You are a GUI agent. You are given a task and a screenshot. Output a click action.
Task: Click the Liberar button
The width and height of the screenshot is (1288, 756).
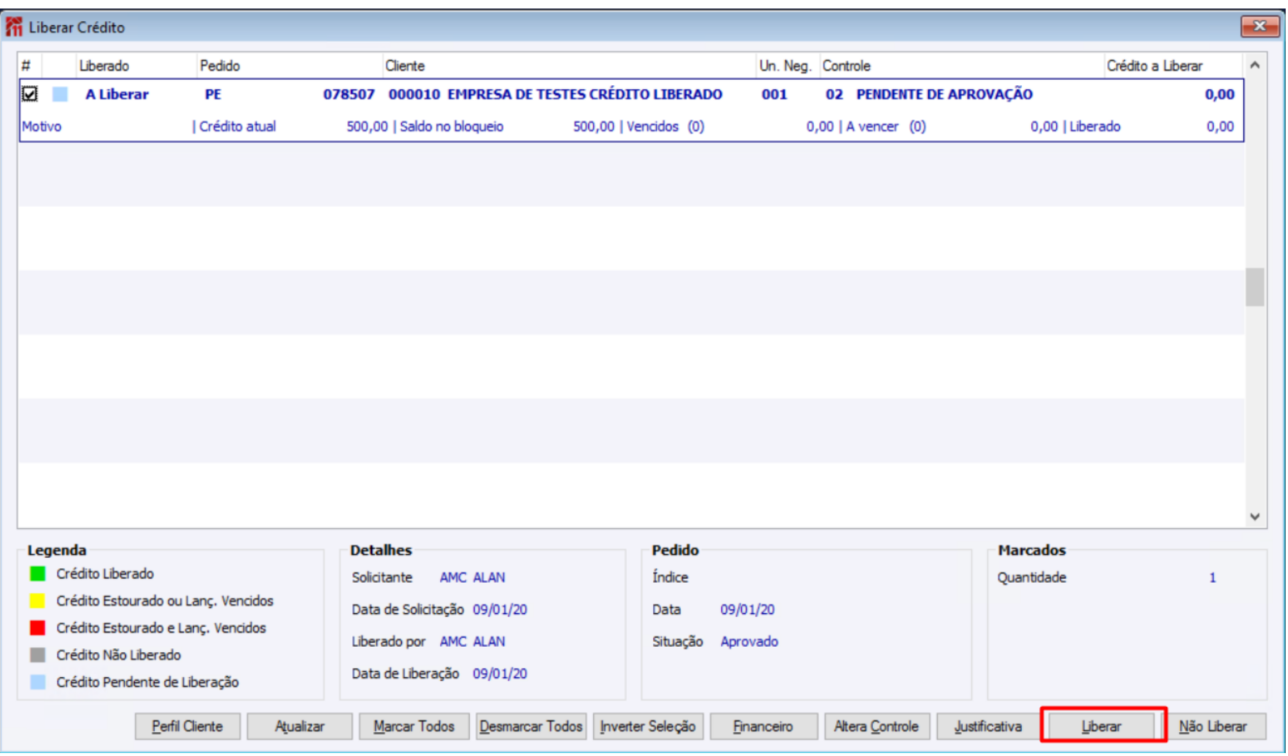click(x=1102, y=727)
